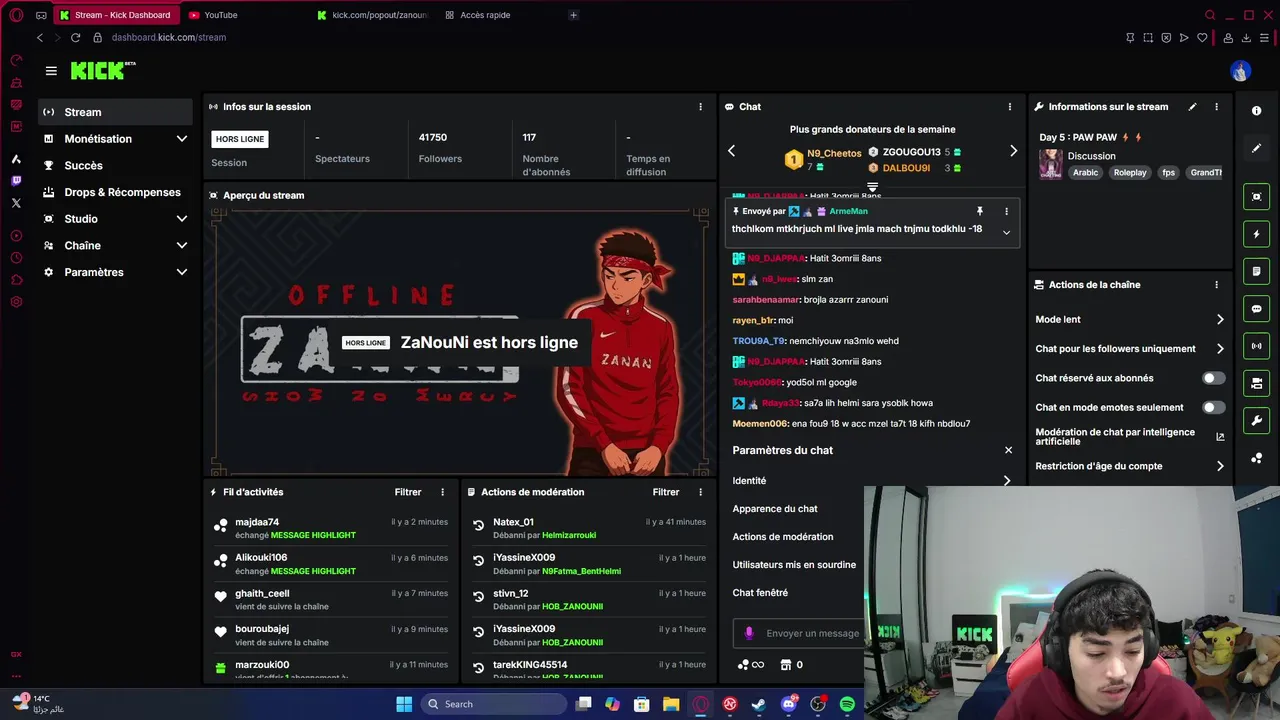The image size is (1280, 720).
Task: Open the hamburger menu beside Kick logo
Action: [x=51, y=71]
